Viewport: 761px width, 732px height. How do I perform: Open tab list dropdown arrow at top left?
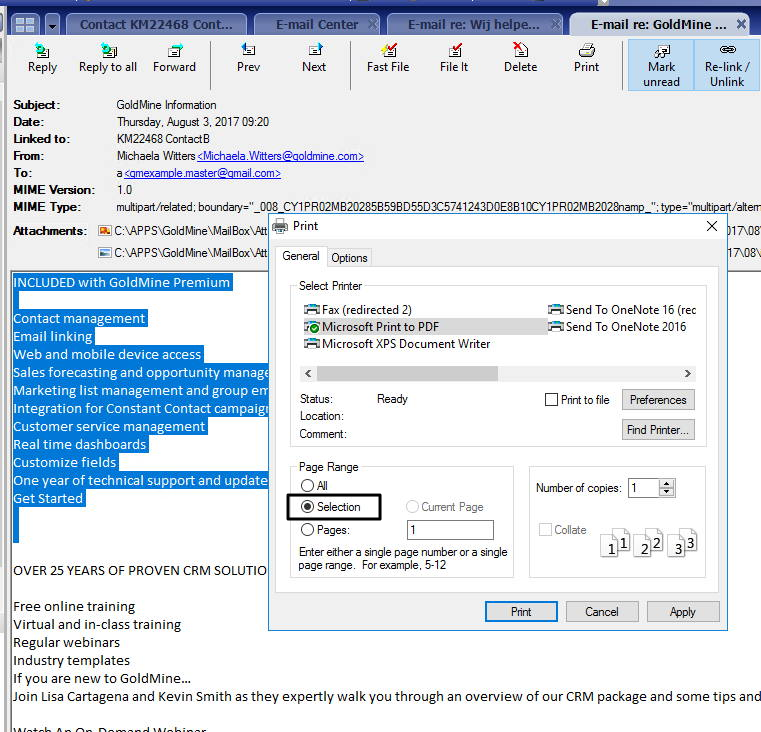52,24
